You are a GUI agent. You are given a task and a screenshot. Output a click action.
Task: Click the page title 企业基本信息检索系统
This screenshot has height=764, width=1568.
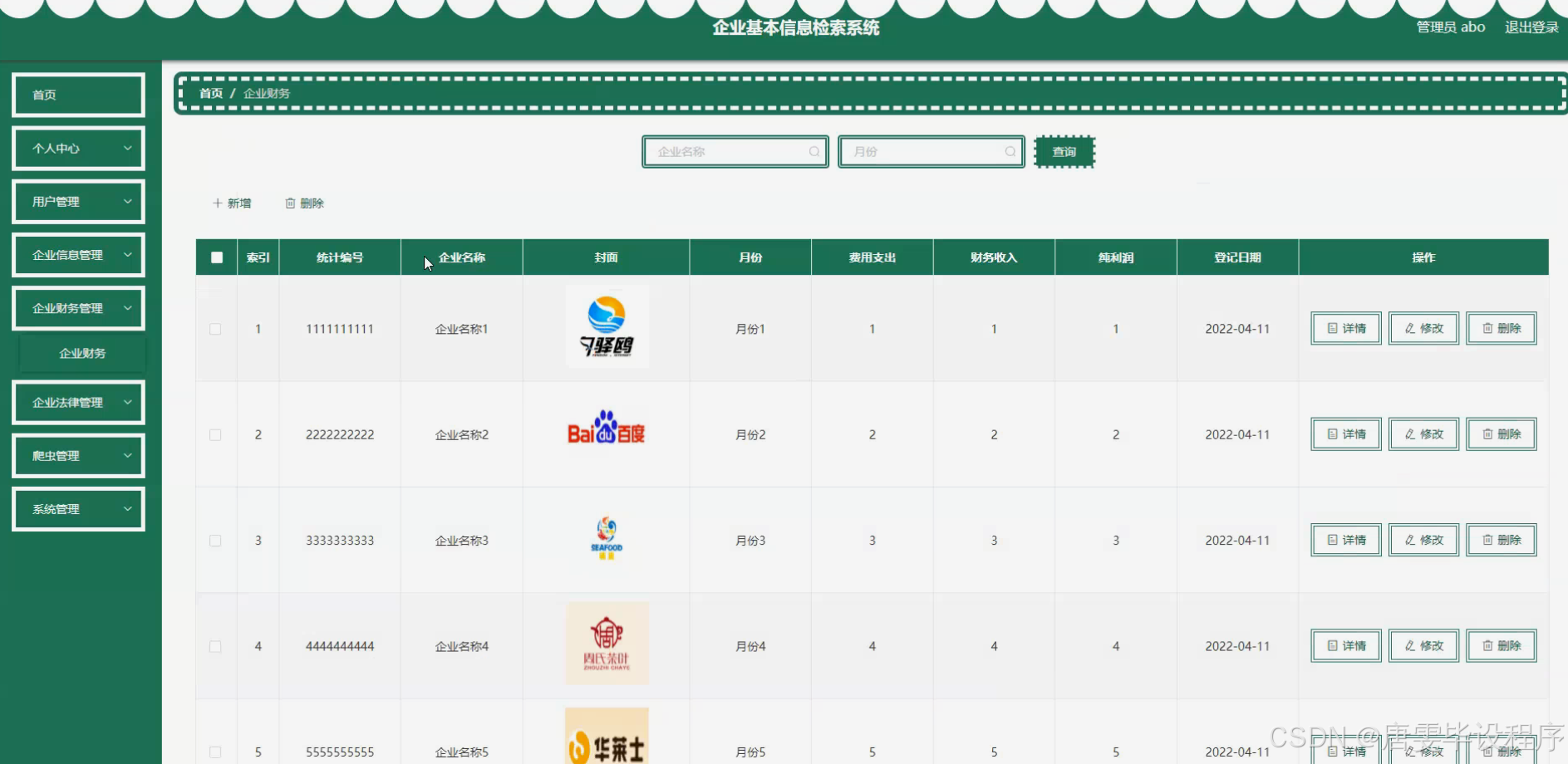click(796, 27)
